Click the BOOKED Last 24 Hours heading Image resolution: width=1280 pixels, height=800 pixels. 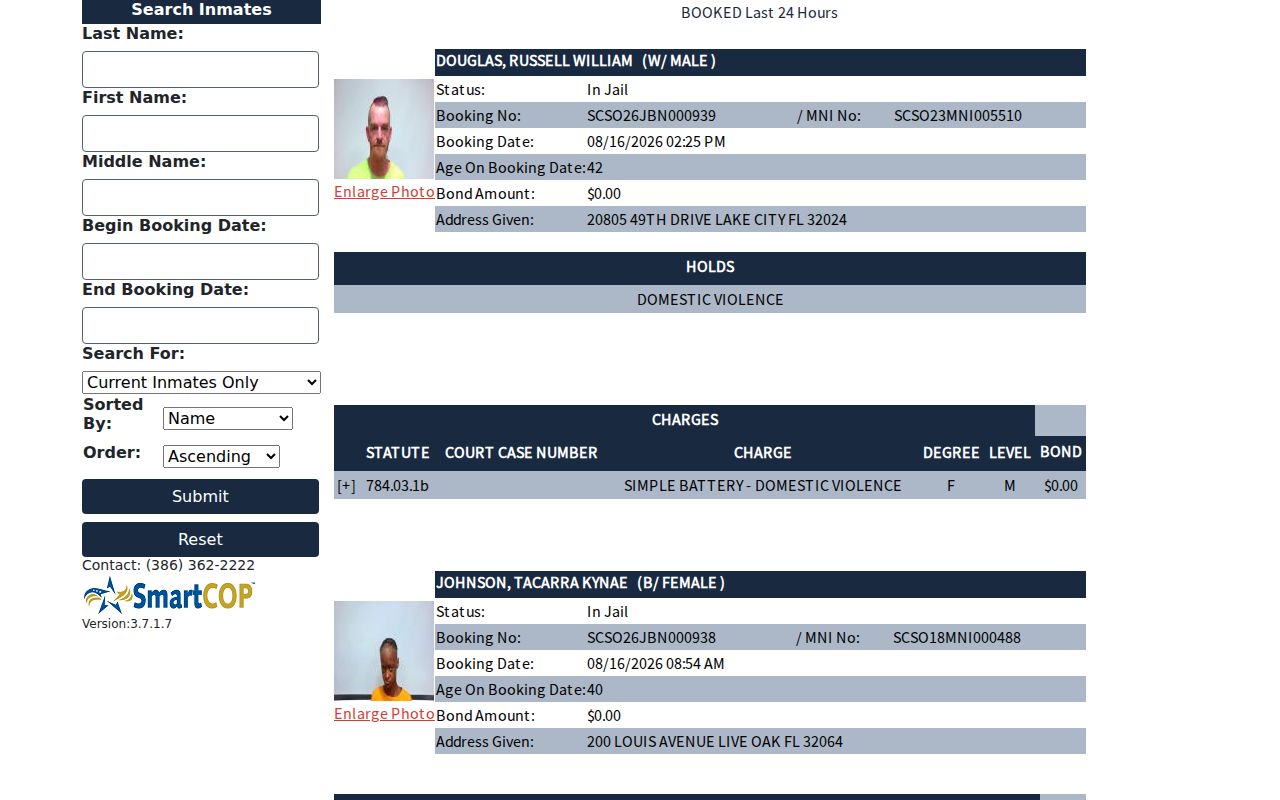759,13
